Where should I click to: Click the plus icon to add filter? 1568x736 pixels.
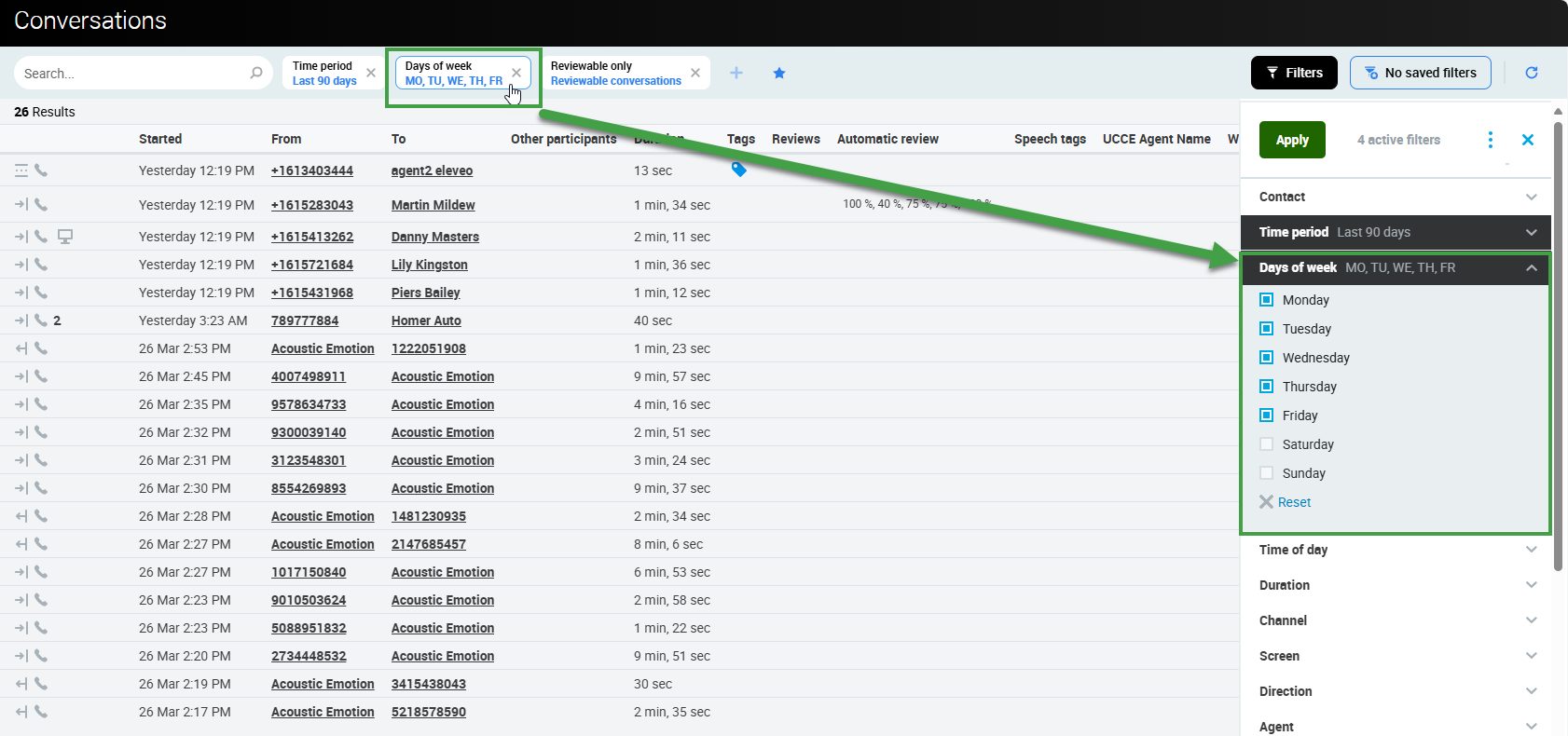pos(736,73)
